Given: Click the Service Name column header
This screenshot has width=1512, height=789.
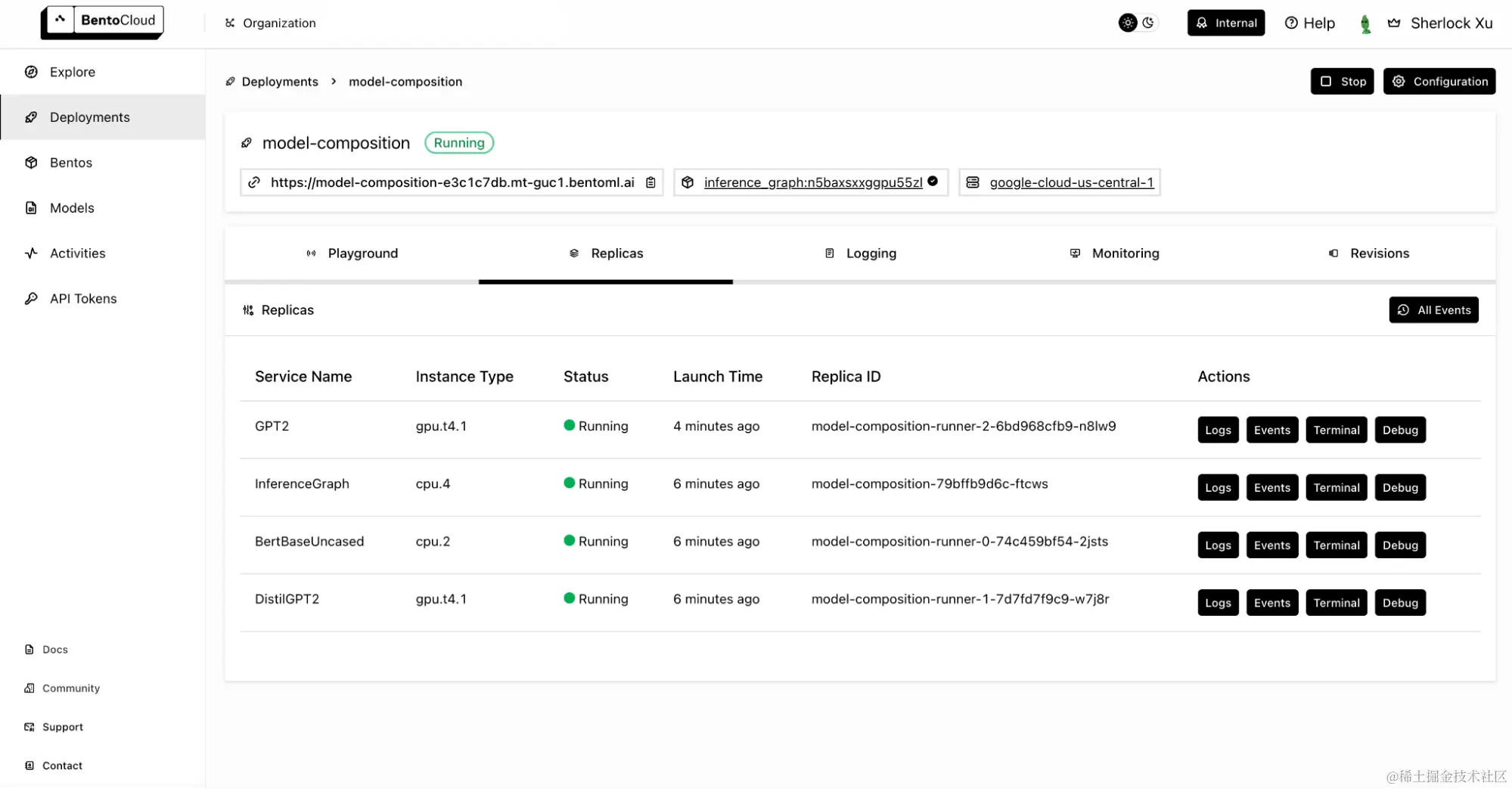Looking at the screenshot, I should (303, 377).
